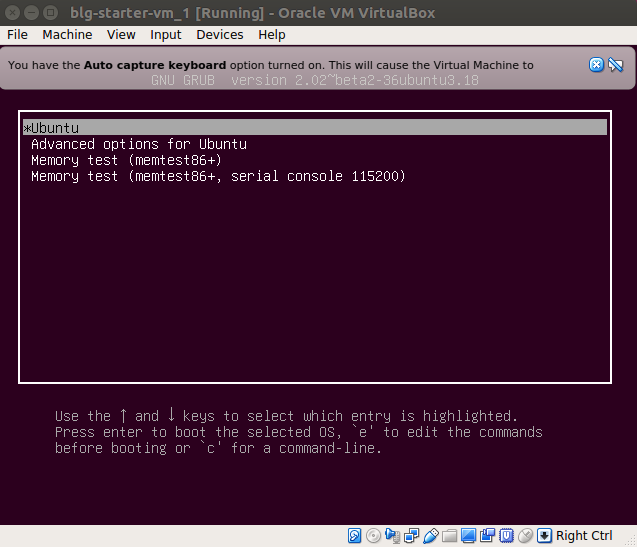Click the GNU GRUB version header text
Screen dimensions: 637x547
[x=315, y=80]
